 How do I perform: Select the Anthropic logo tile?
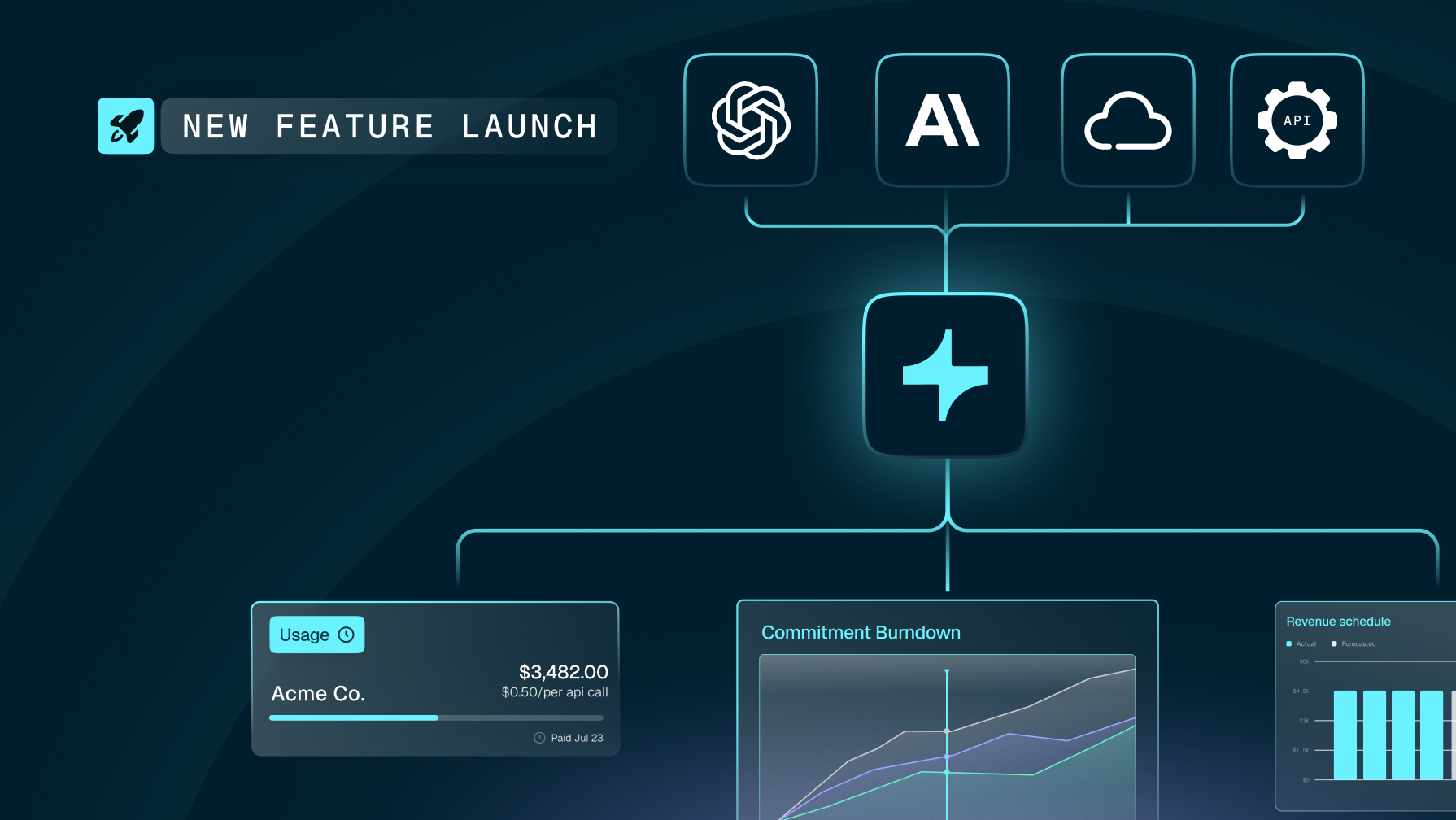943,120
